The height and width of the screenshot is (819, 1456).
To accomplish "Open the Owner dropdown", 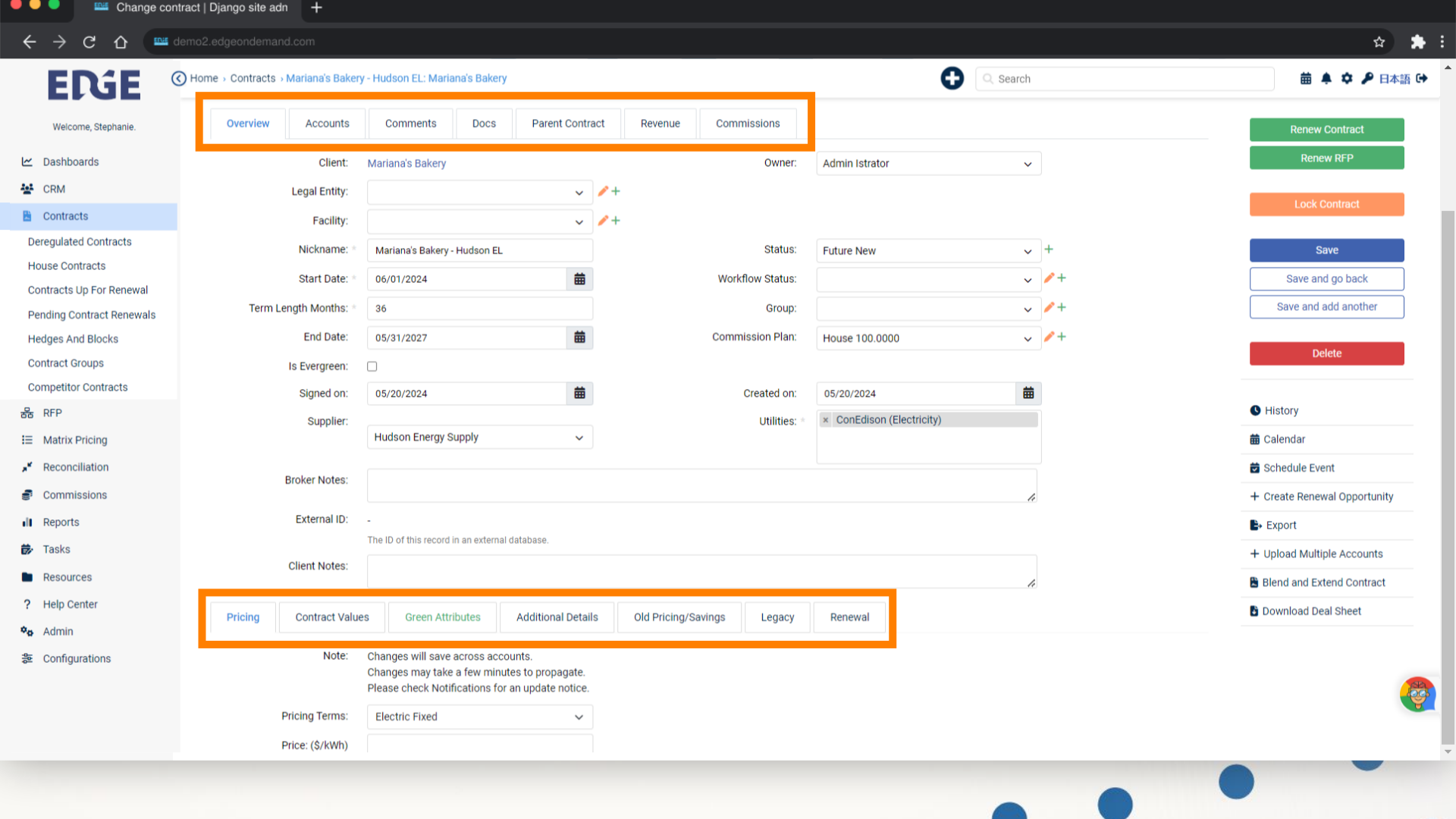I will click(929, 164).
